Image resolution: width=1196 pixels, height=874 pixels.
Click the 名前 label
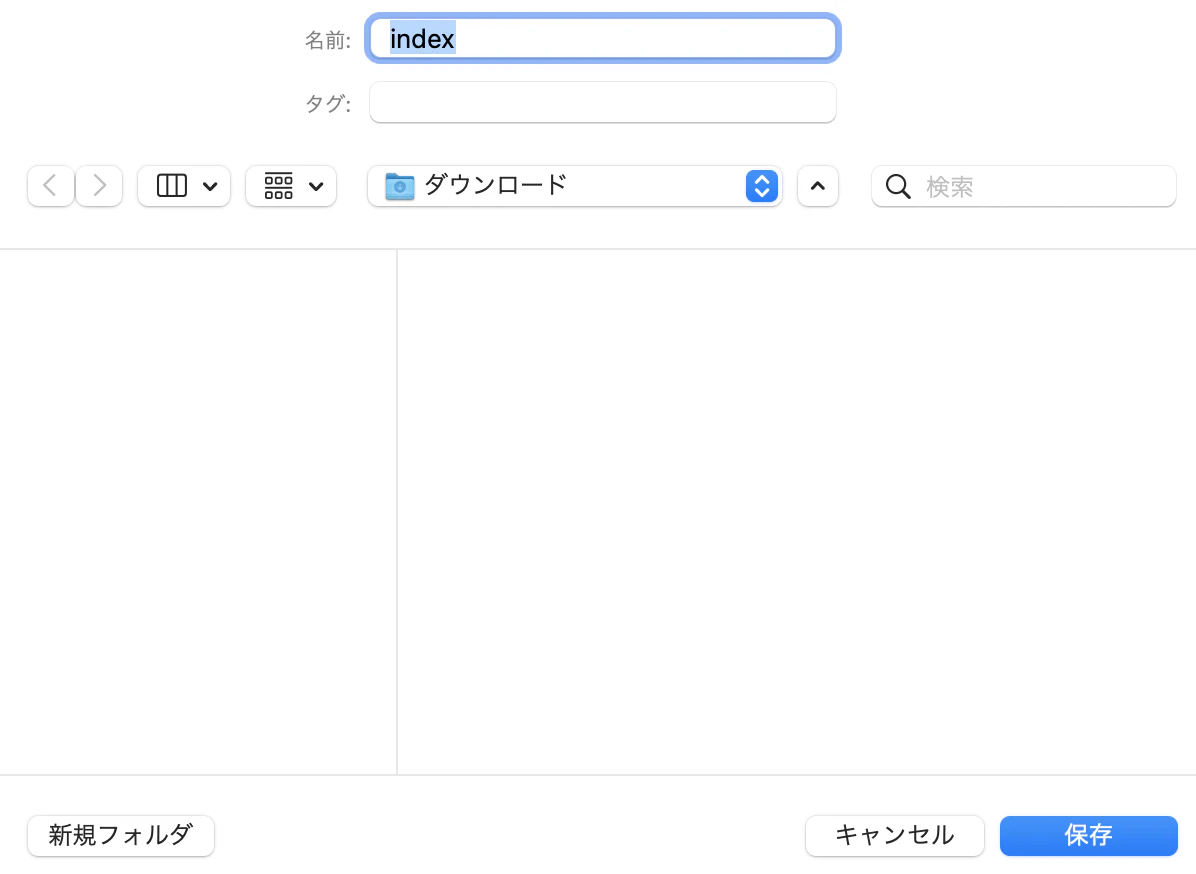(x=327, y=38)
